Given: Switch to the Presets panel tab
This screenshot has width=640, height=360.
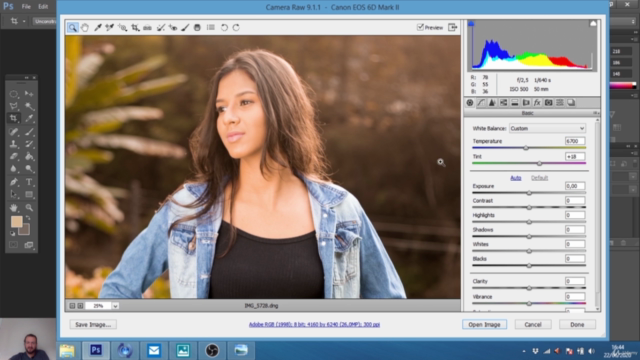Looking at the screenshot, I should [x=560, y=103].
